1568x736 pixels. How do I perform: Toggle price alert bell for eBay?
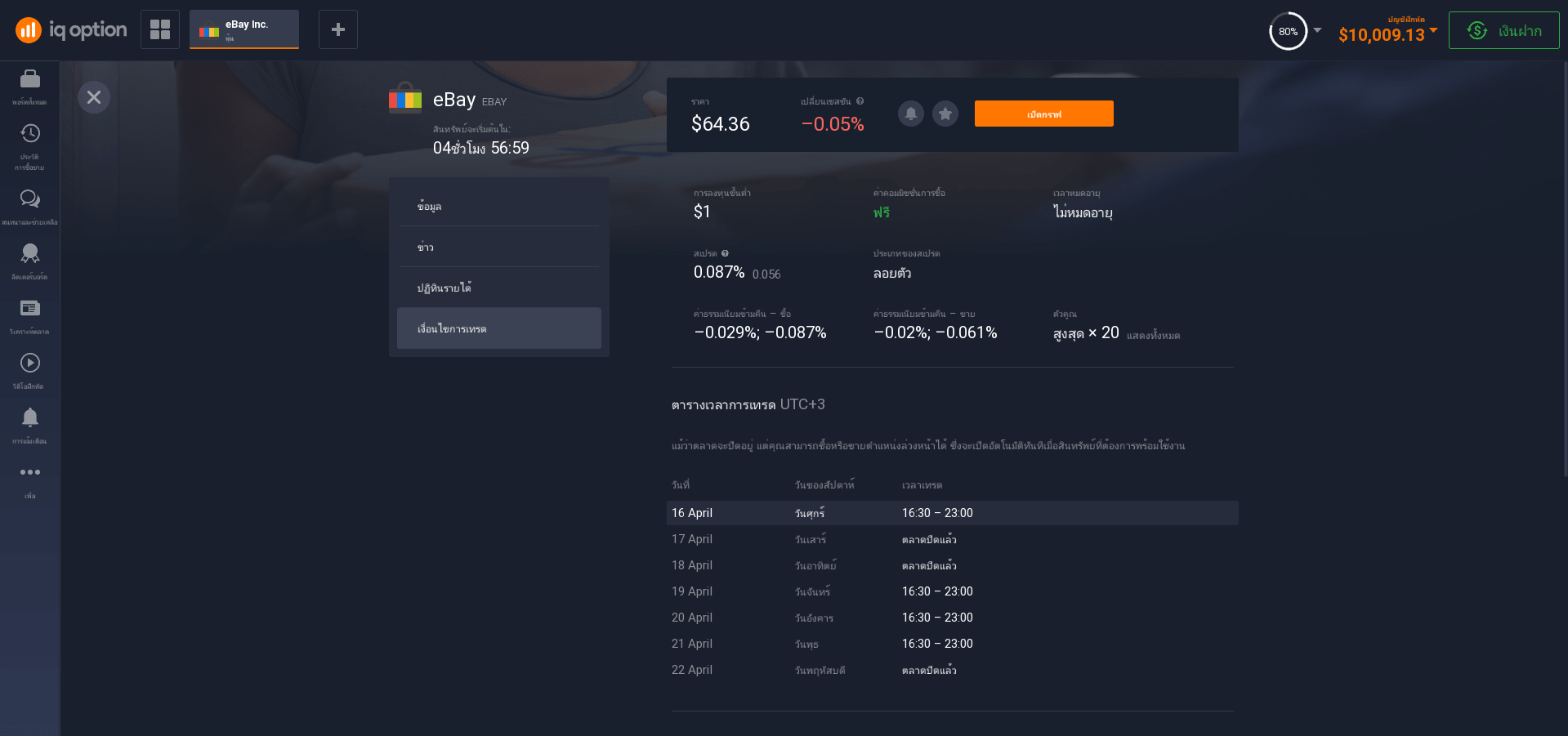click(911, 114)
